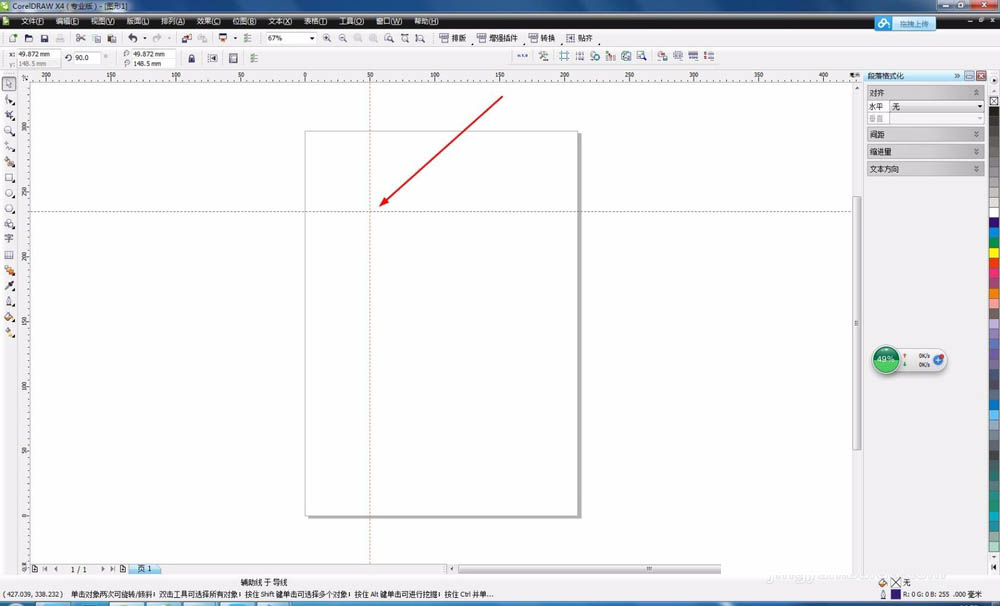Click the no-color X swatch atop palette
1000x606 pixels.
point(994,101)
